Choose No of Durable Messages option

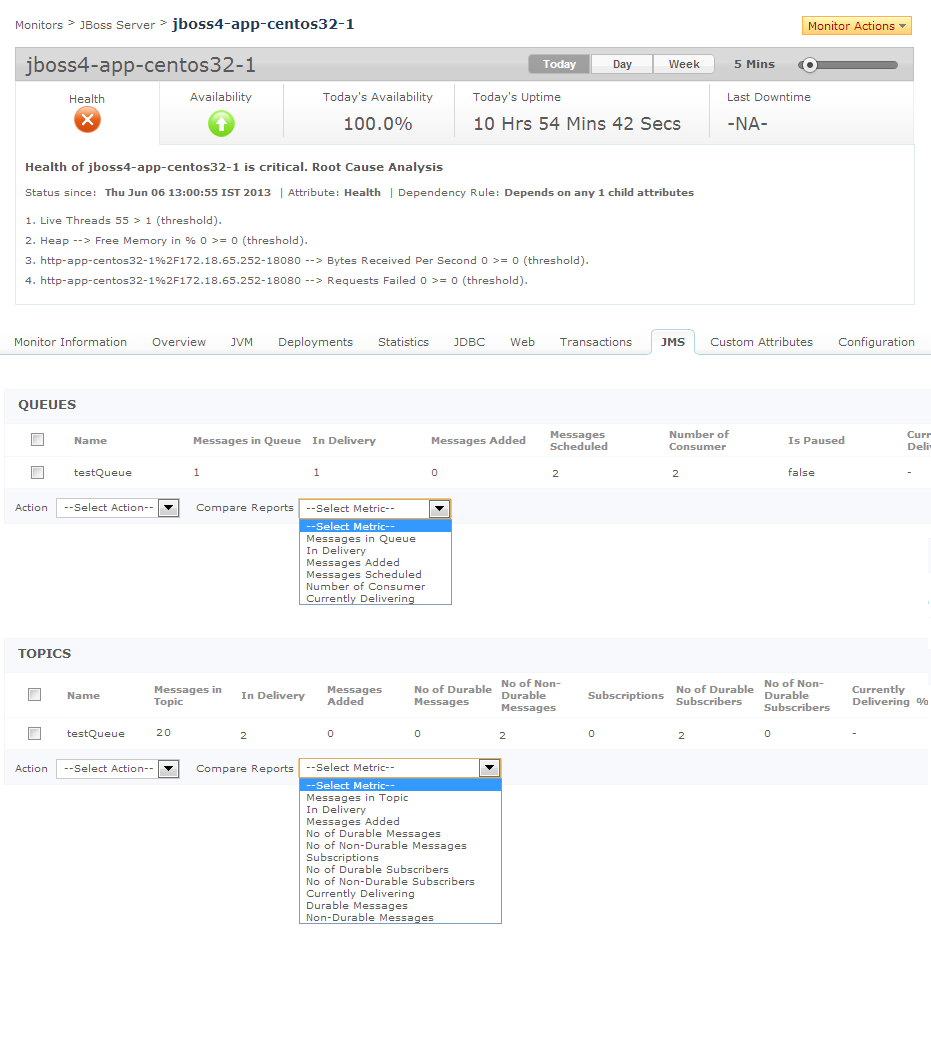pos(400,834)
